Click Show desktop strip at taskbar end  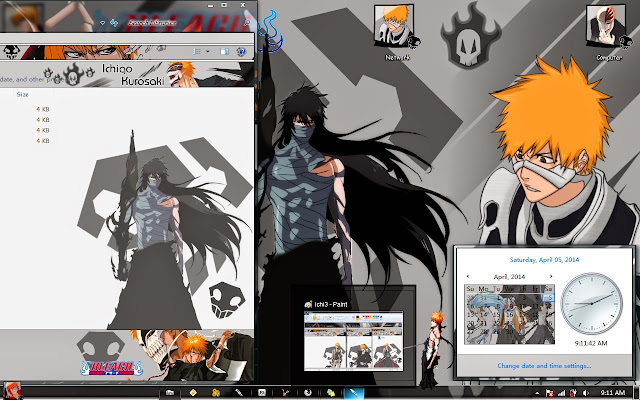pyautogui.click(x=637, y=393)
